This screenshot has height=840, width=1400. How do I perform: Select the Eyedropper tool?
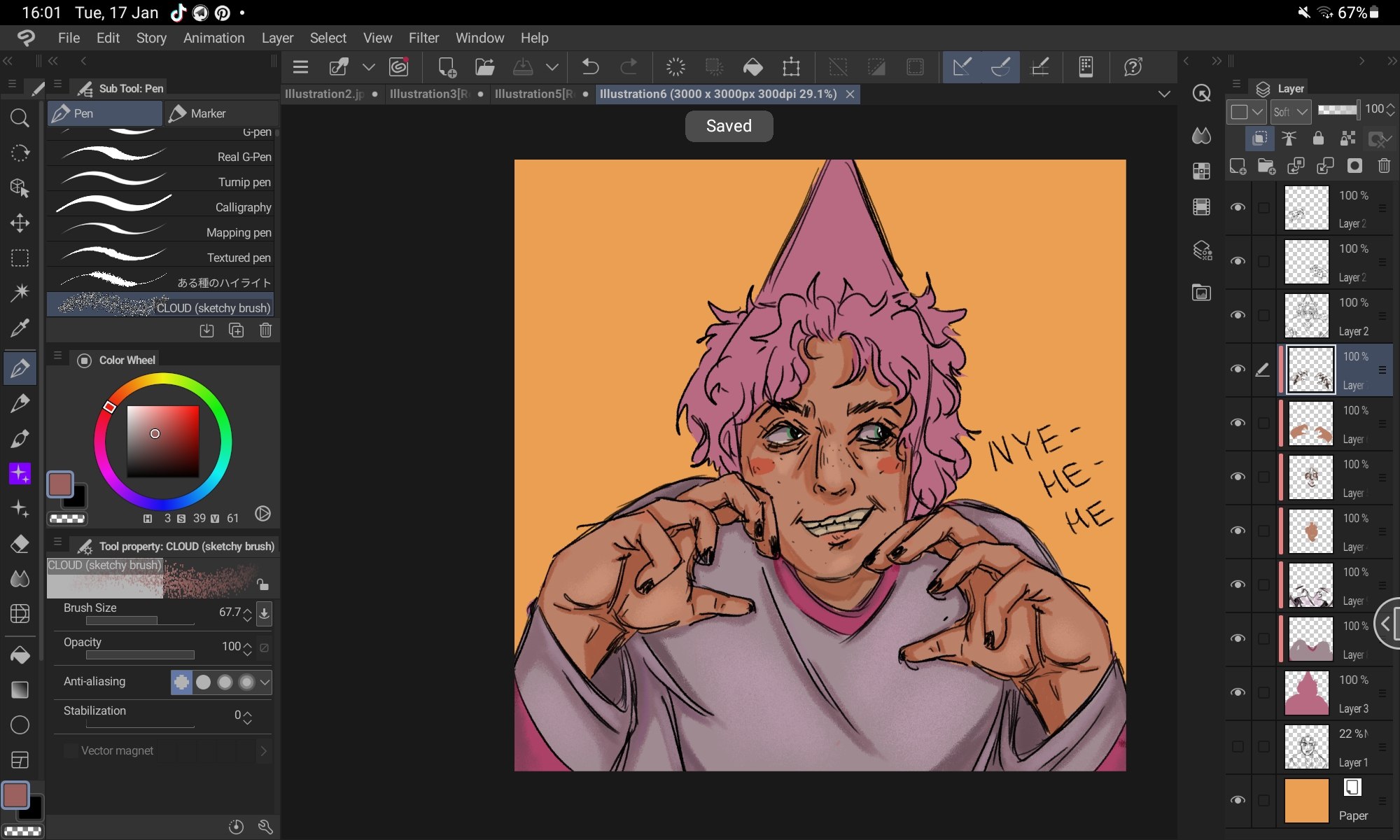coord(20,328)
